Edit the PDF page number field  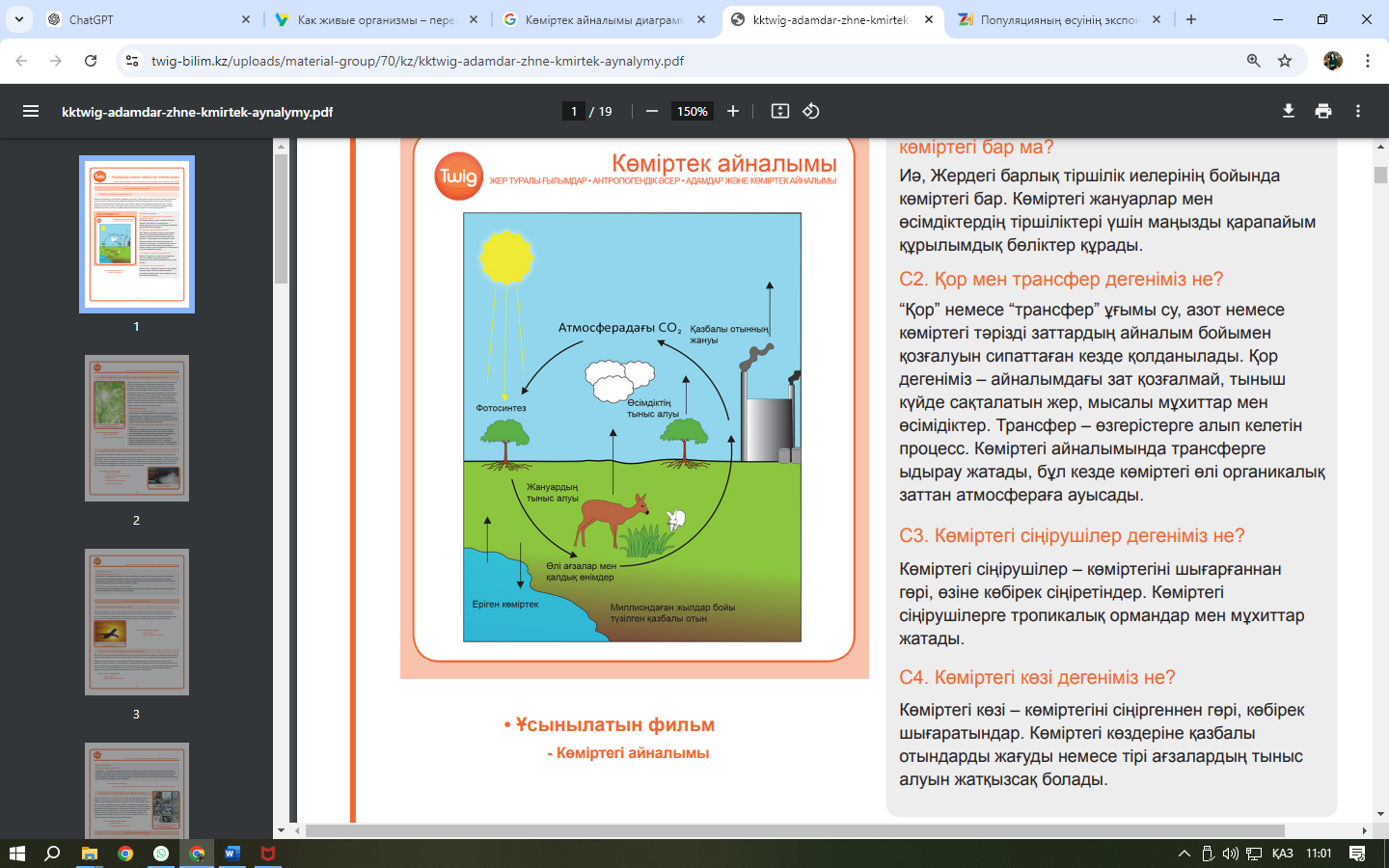574,111
